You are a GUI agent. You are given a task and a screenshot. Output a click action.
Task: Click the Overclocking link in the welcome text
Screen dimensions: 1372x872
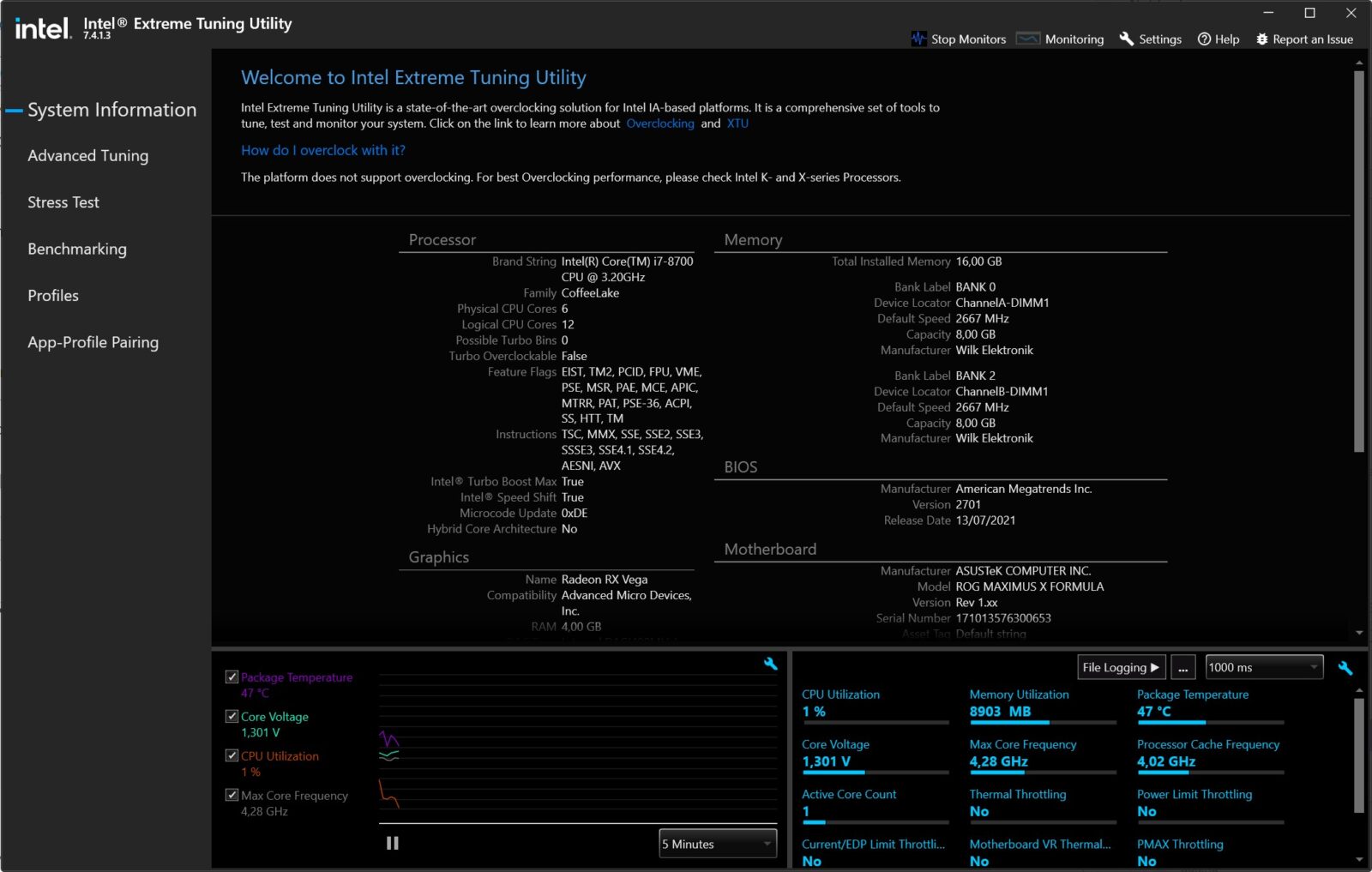pos(661,123)
